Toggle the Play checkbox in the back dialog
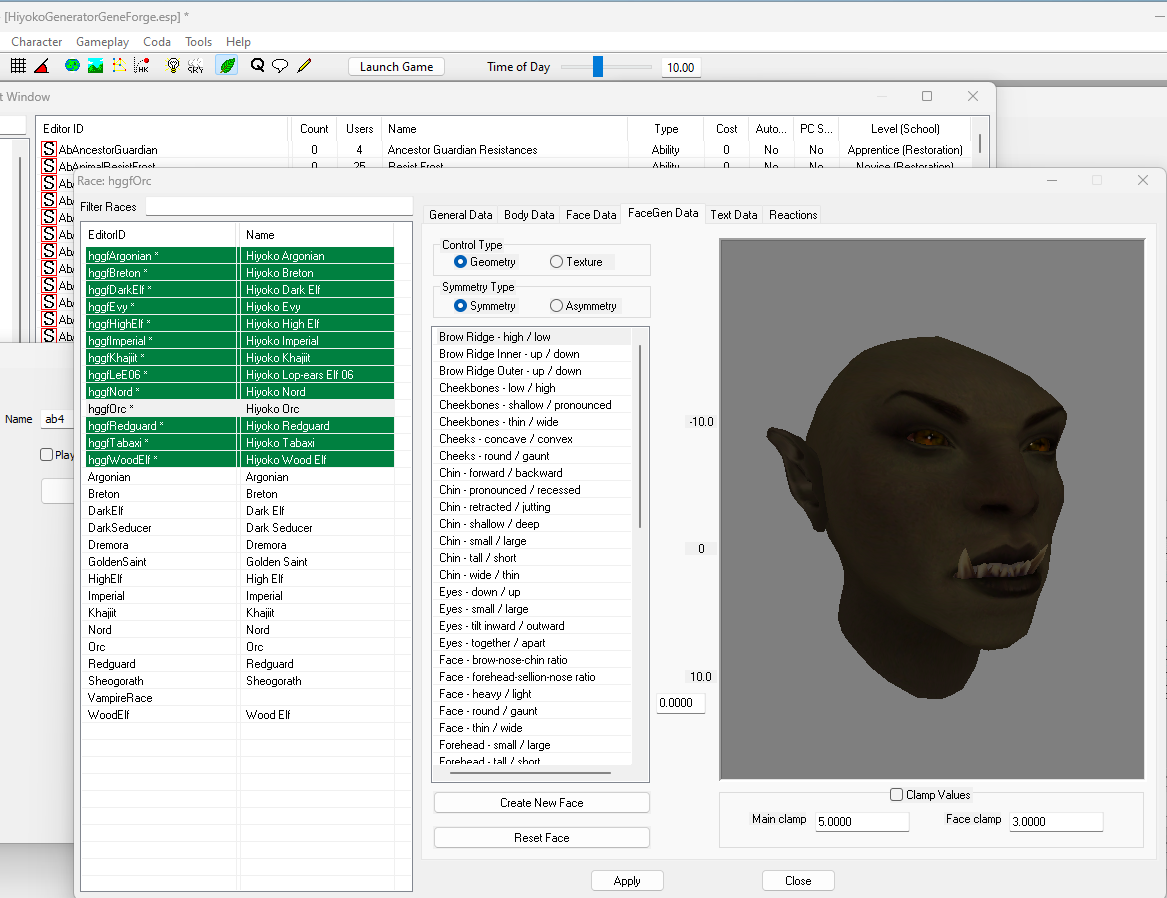This screenshot has height=898, width=1167. (x=46, y=455)
